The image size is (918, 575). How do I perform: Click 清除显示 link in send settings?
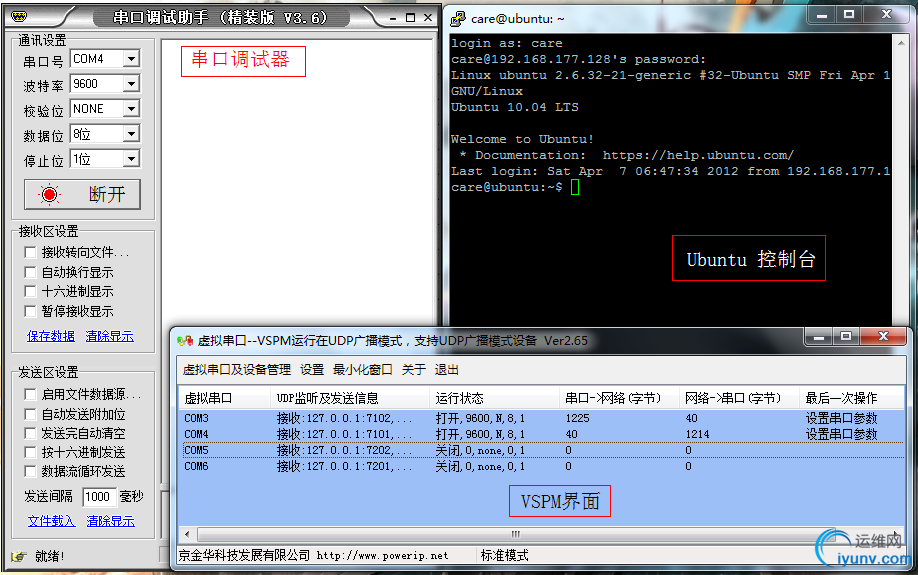pos(111,521)
